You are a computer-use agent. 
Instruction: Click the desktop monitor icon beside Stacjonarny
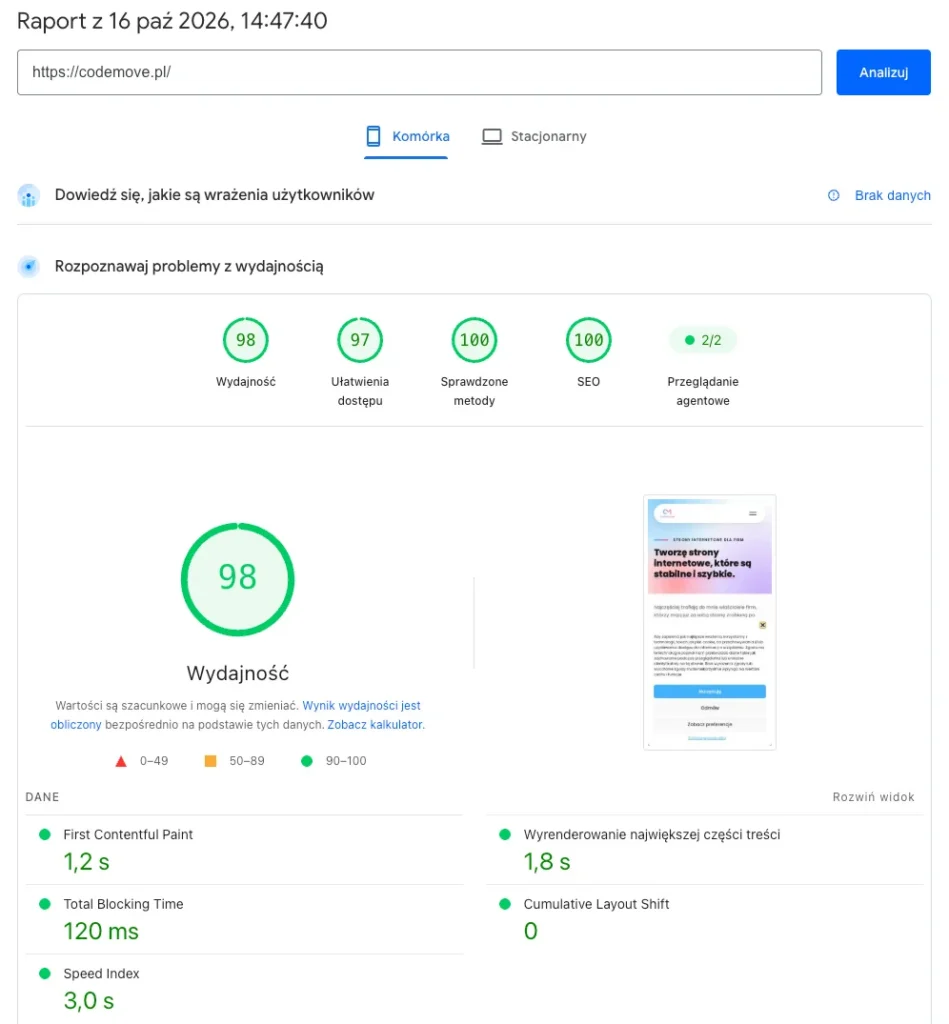491,136
